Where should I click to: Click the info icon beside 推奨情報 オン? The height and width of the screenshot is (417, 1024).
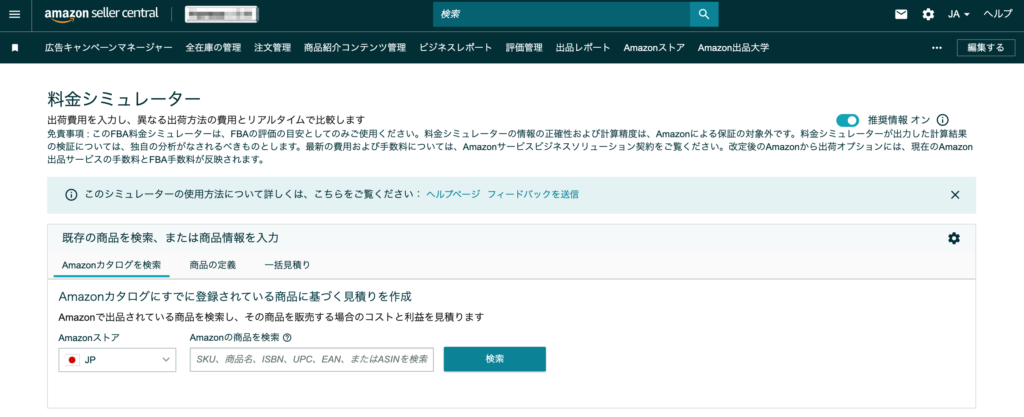[942, 120]
